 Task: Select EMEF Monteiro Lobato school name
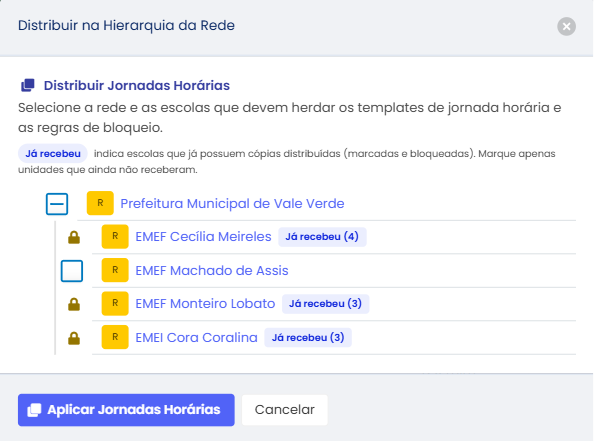(x=205, y=304)
